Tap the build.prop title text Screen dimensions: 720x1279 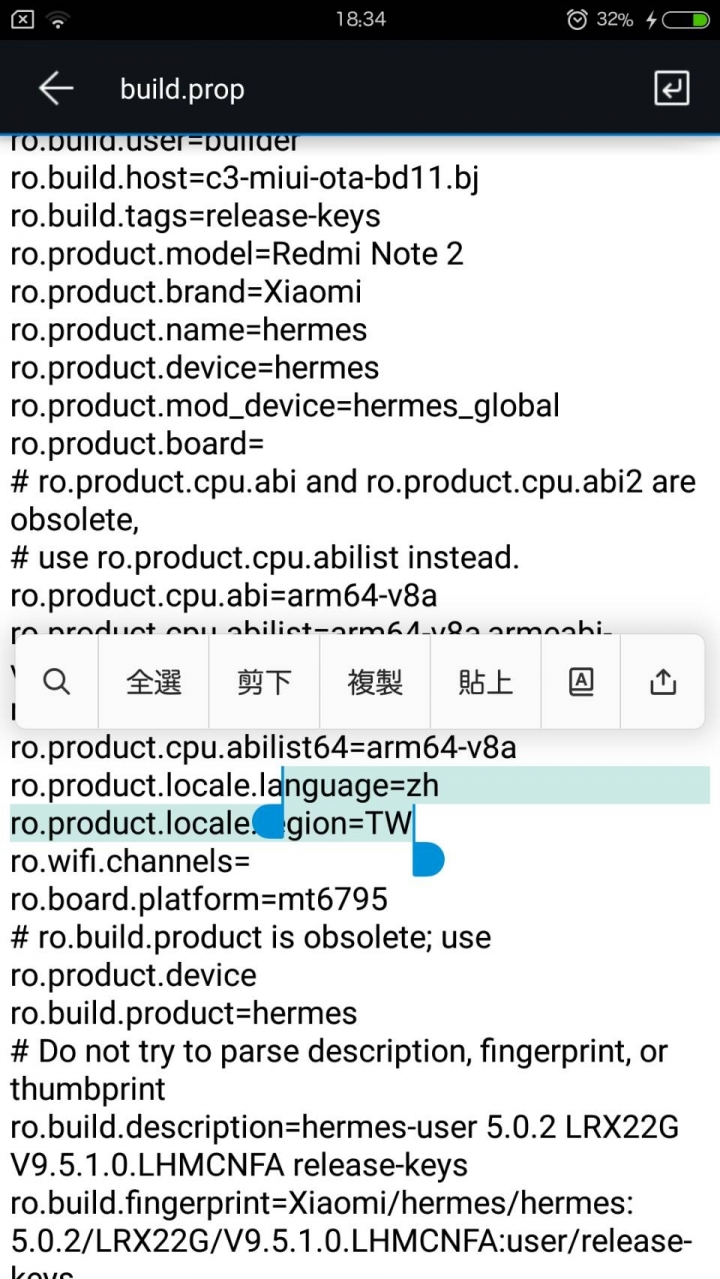[182, 89]
